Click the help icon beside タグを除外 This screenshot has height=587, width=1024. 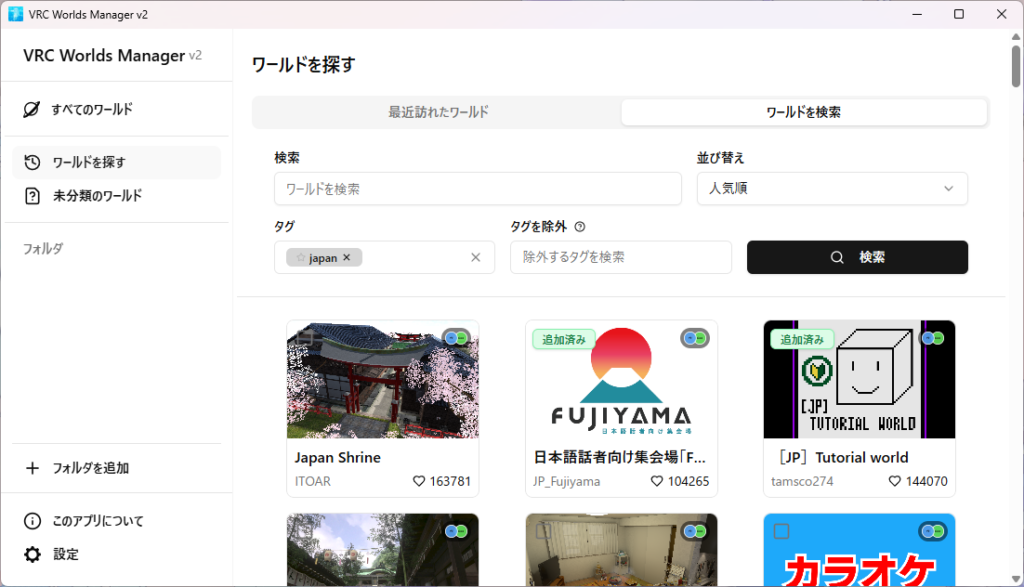coord(580,227)
